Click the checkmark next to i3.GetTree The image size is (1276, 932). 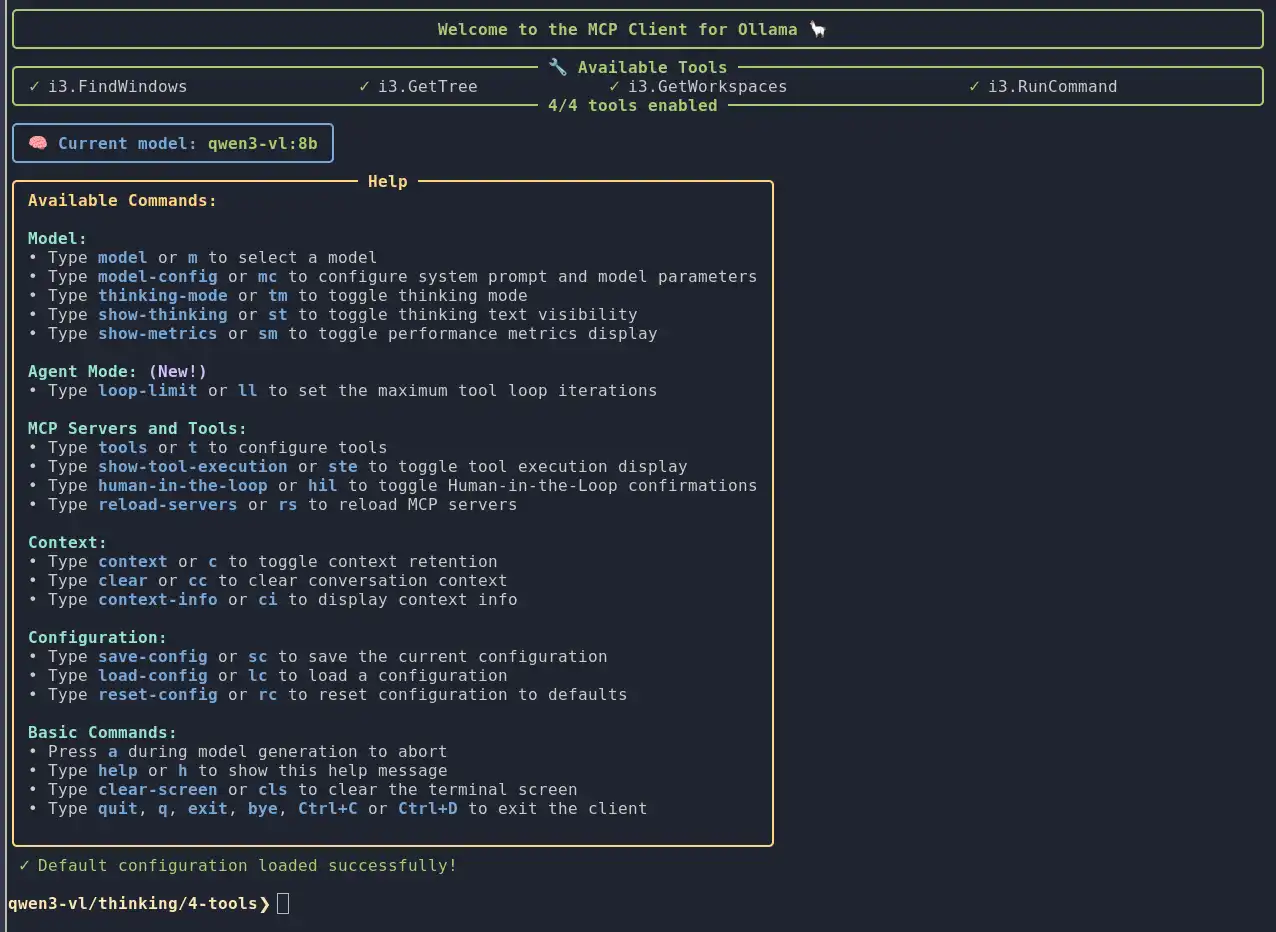[364, 86]
